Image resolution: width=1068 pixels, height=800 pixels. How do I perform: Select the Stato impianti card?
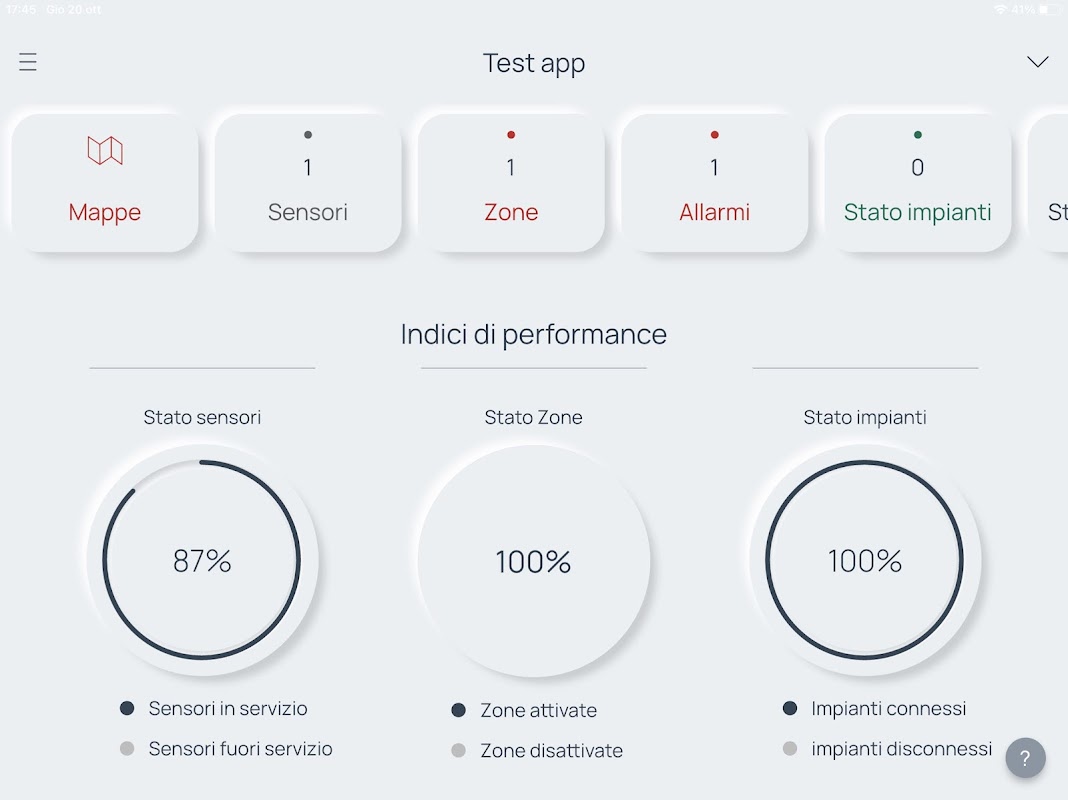(917, 182)
